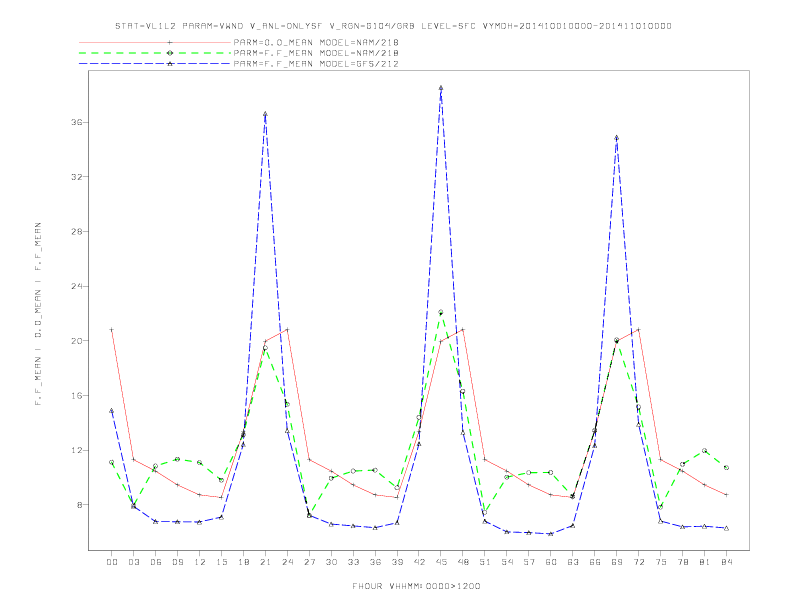Click the y-axis tick label 20

[x=77, y=341]
